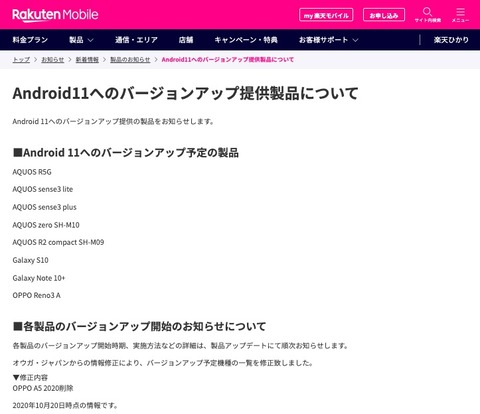The image size is (480, 414).
Task: Click the my 楽天モバイル button
Action: point(326,15)
